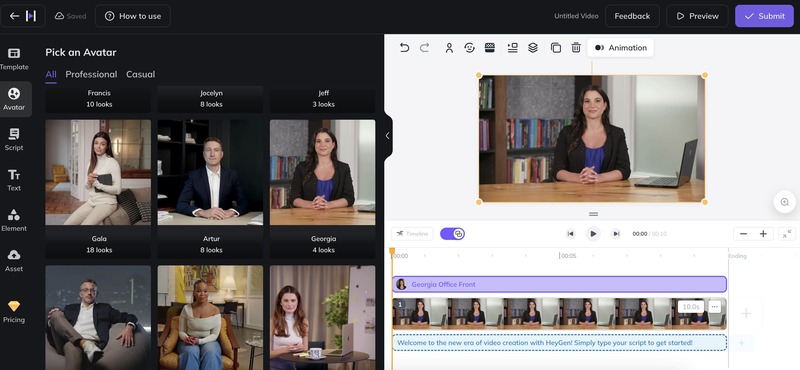Edit the Welcome script text track

(559, 342)
